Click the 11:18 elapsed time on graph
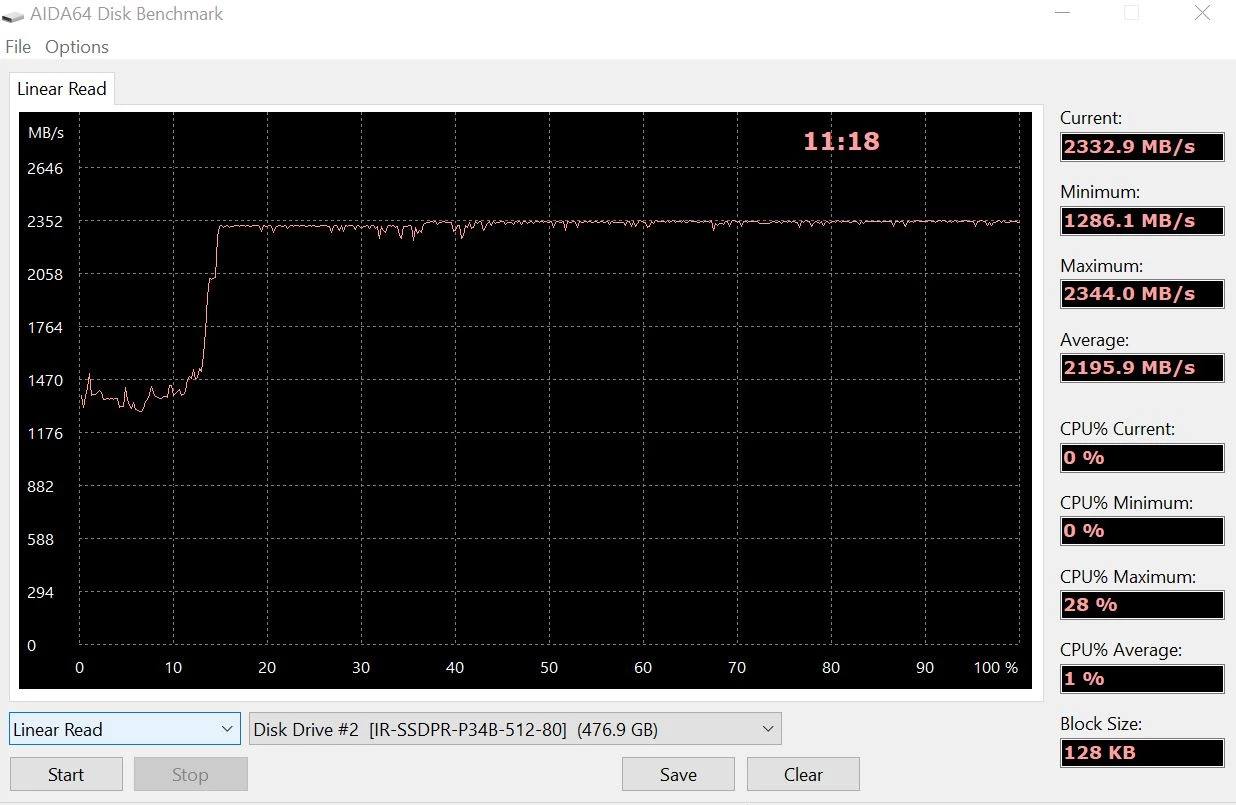Screen dimensions: 1236x805 point(841,142)
